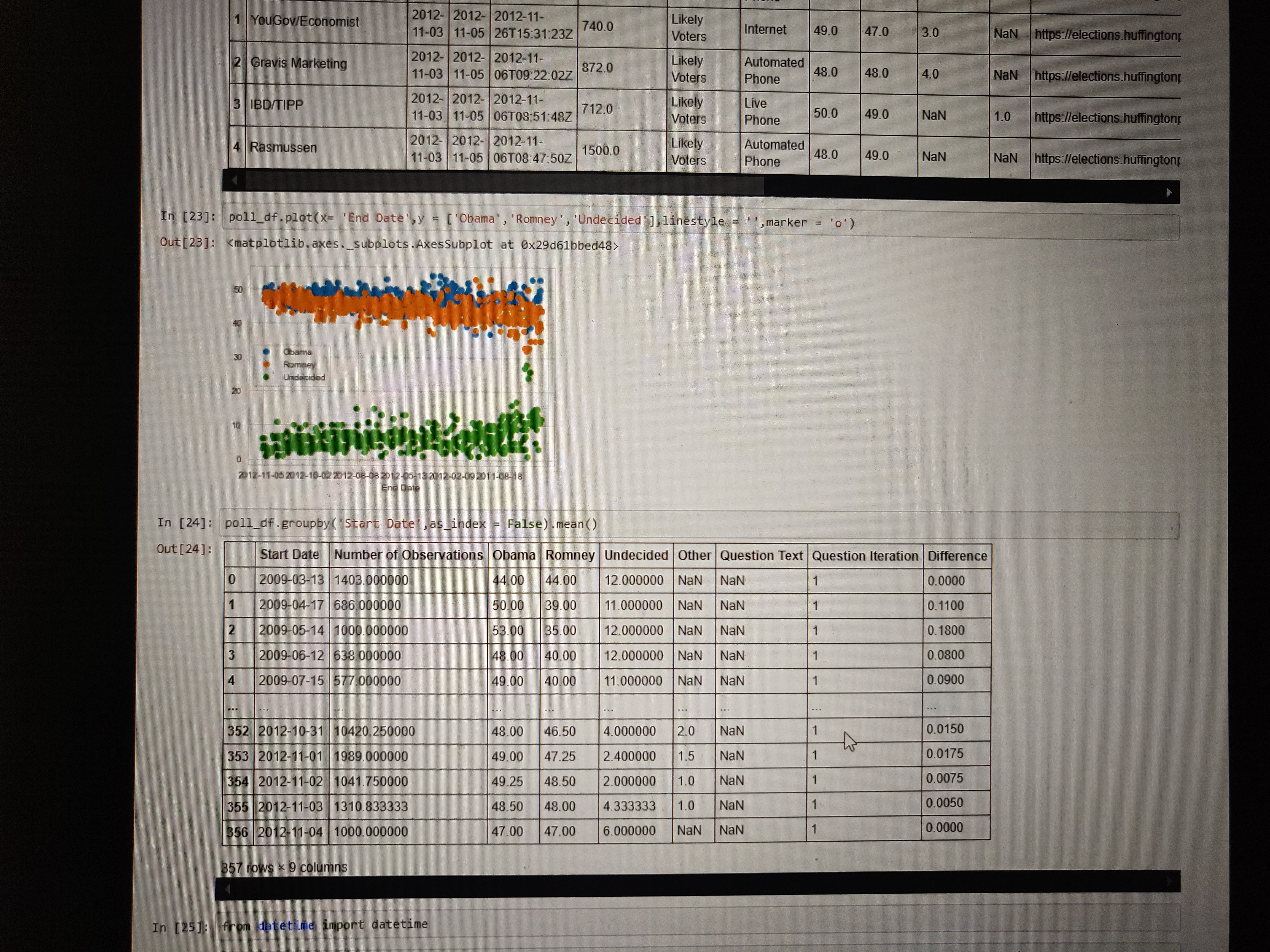The width and height of the screenshot is (1270, 952).
Task: Click the 6.000000 undecided cell
Action: click(635, 830)
